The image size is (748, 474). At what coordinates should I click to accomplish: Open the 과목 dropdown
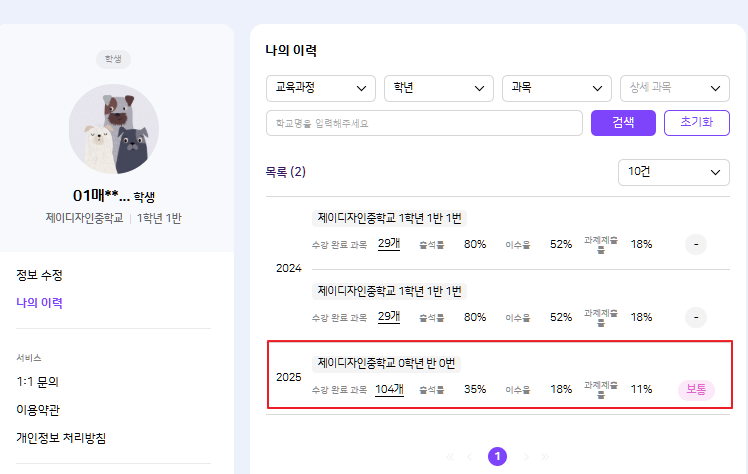[x=556, y=88]
